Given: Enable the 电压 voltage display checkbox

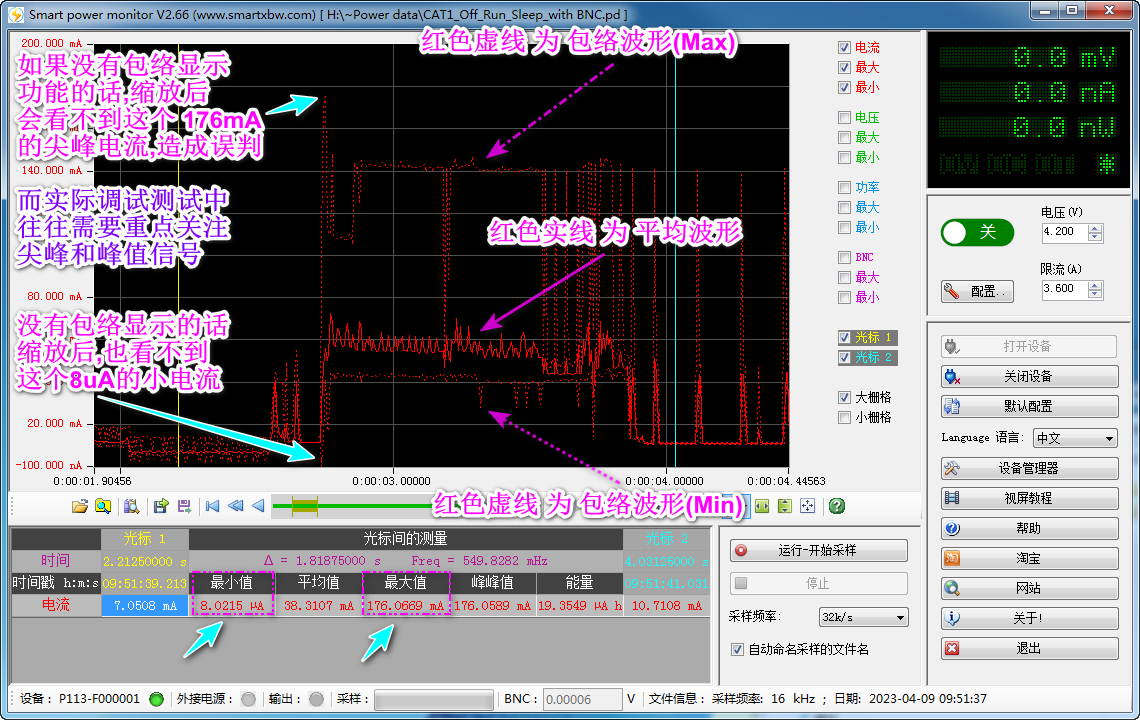Looking at the screenshot, I should (x=844, y=117).
